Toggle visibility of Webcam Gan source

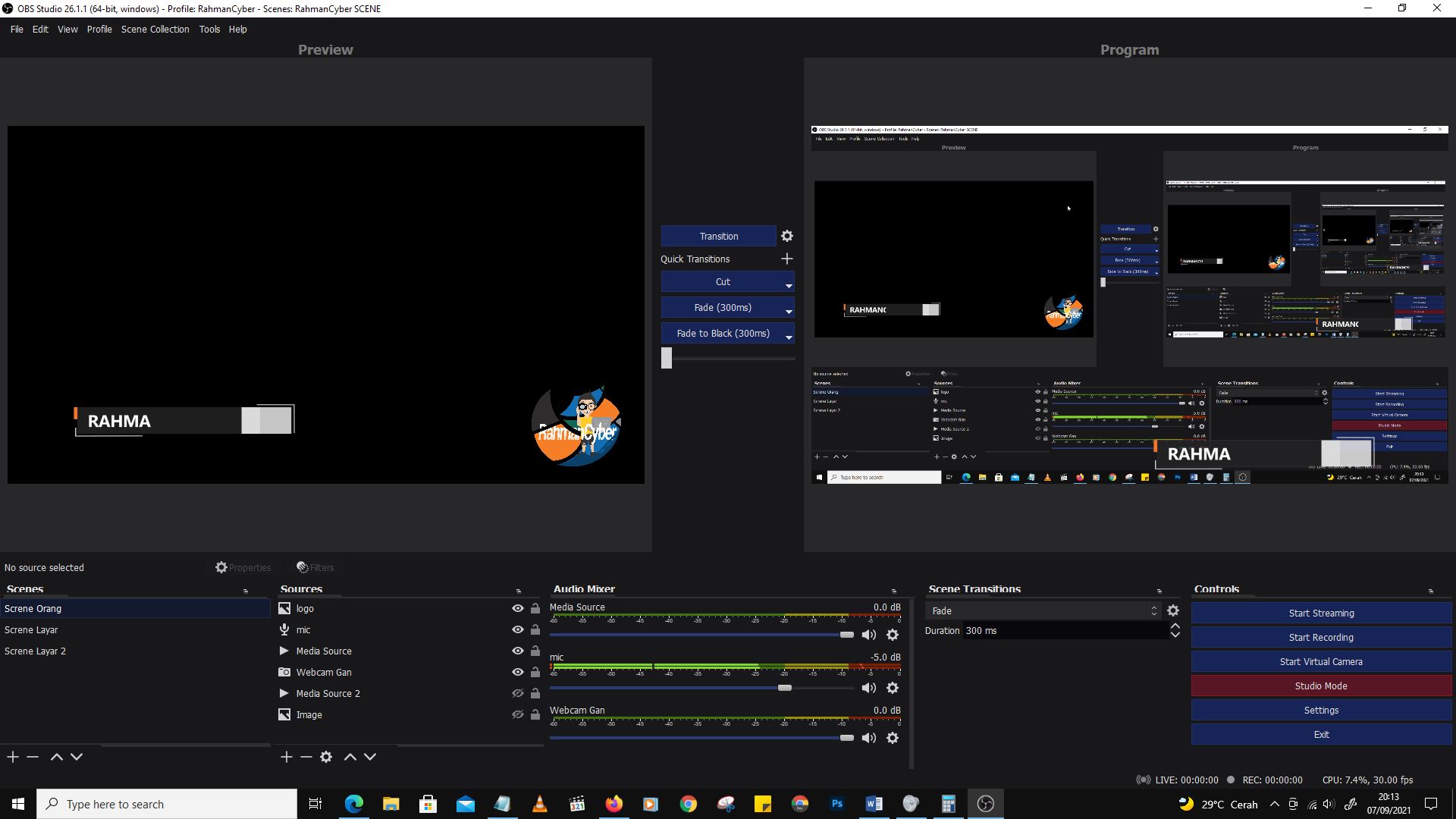(x=516, y=671)
